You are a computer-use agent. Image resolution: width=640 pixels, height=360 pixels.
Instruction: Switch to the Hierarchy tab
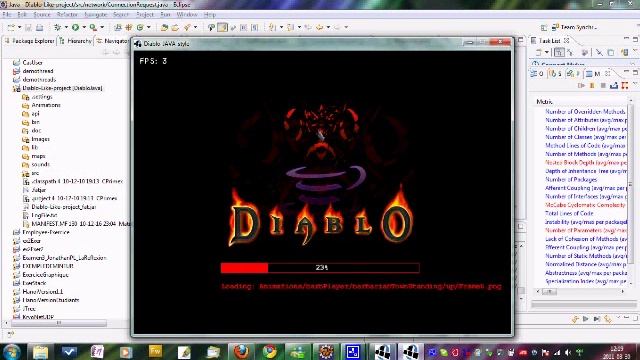coord(76,41)
